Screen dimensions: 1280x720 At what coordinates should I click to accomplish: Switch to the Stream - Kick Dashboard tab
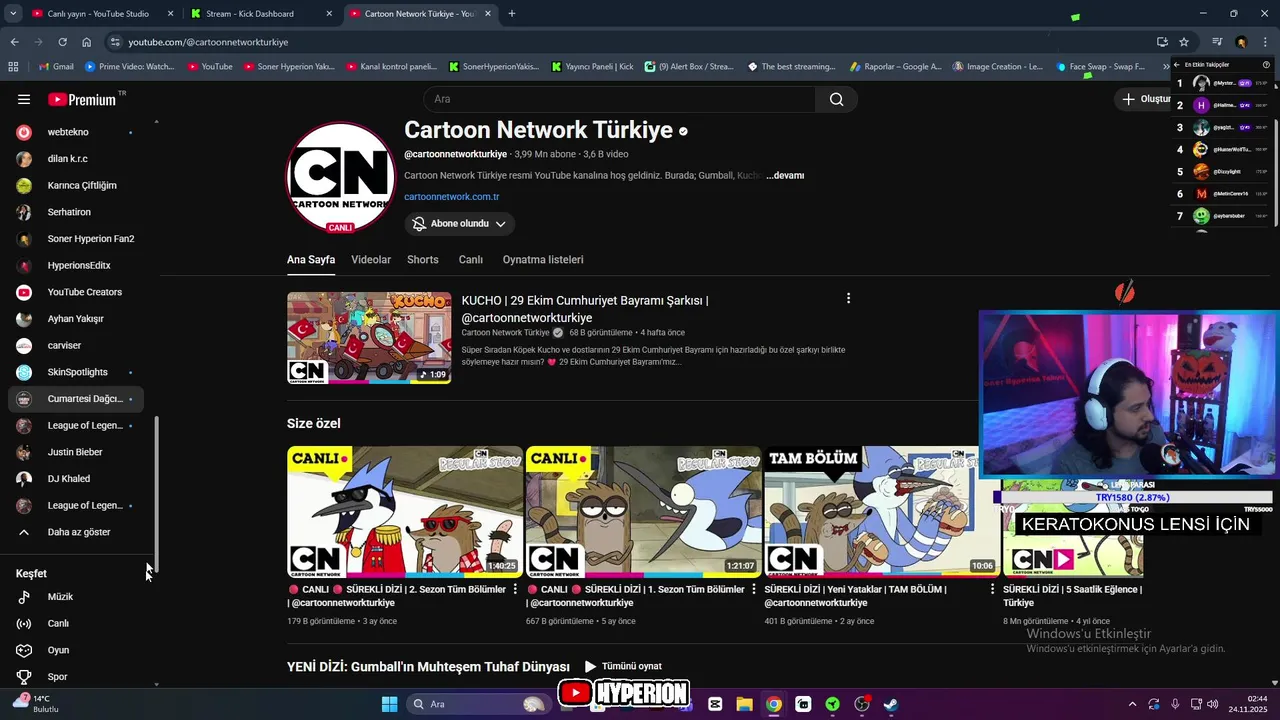[x=255, y=14]
